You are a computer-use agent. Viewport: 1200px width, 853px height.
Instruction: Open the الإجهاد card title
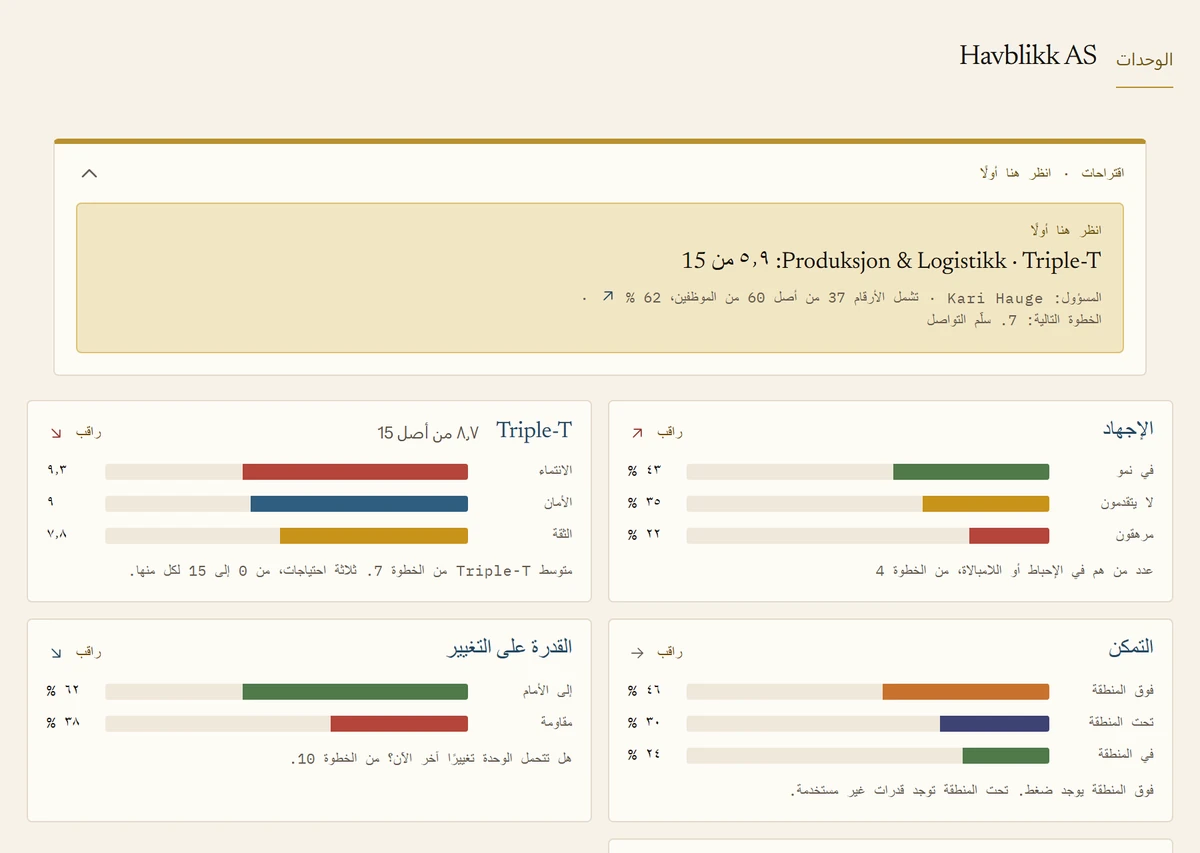(x=1128, y=429)
